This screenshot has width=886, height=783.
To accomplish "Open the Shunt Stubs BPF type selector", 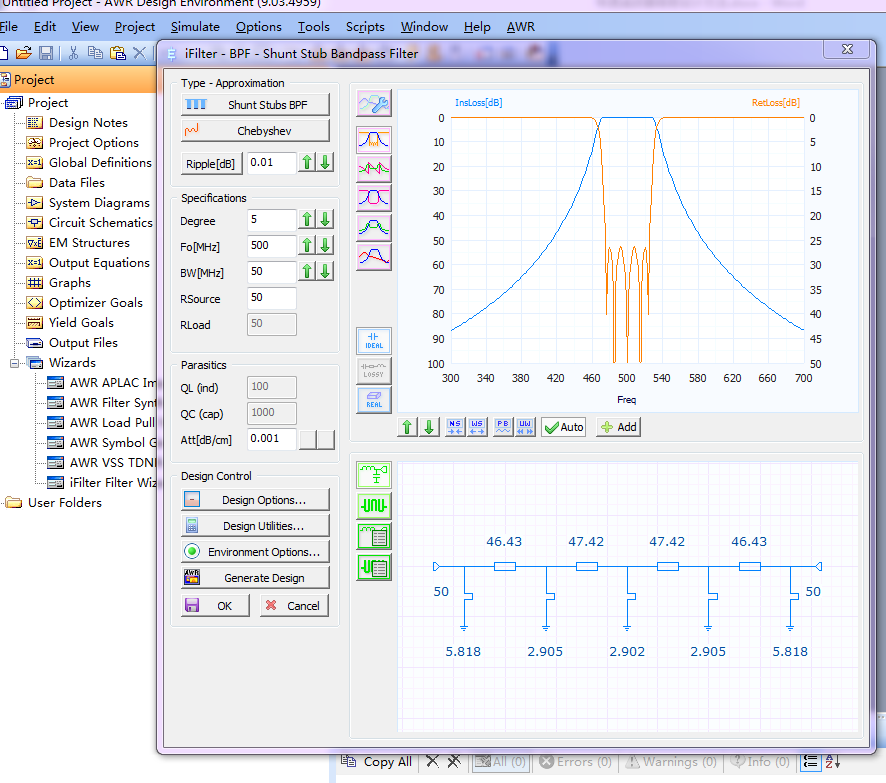I will click(x=255, y=104).
